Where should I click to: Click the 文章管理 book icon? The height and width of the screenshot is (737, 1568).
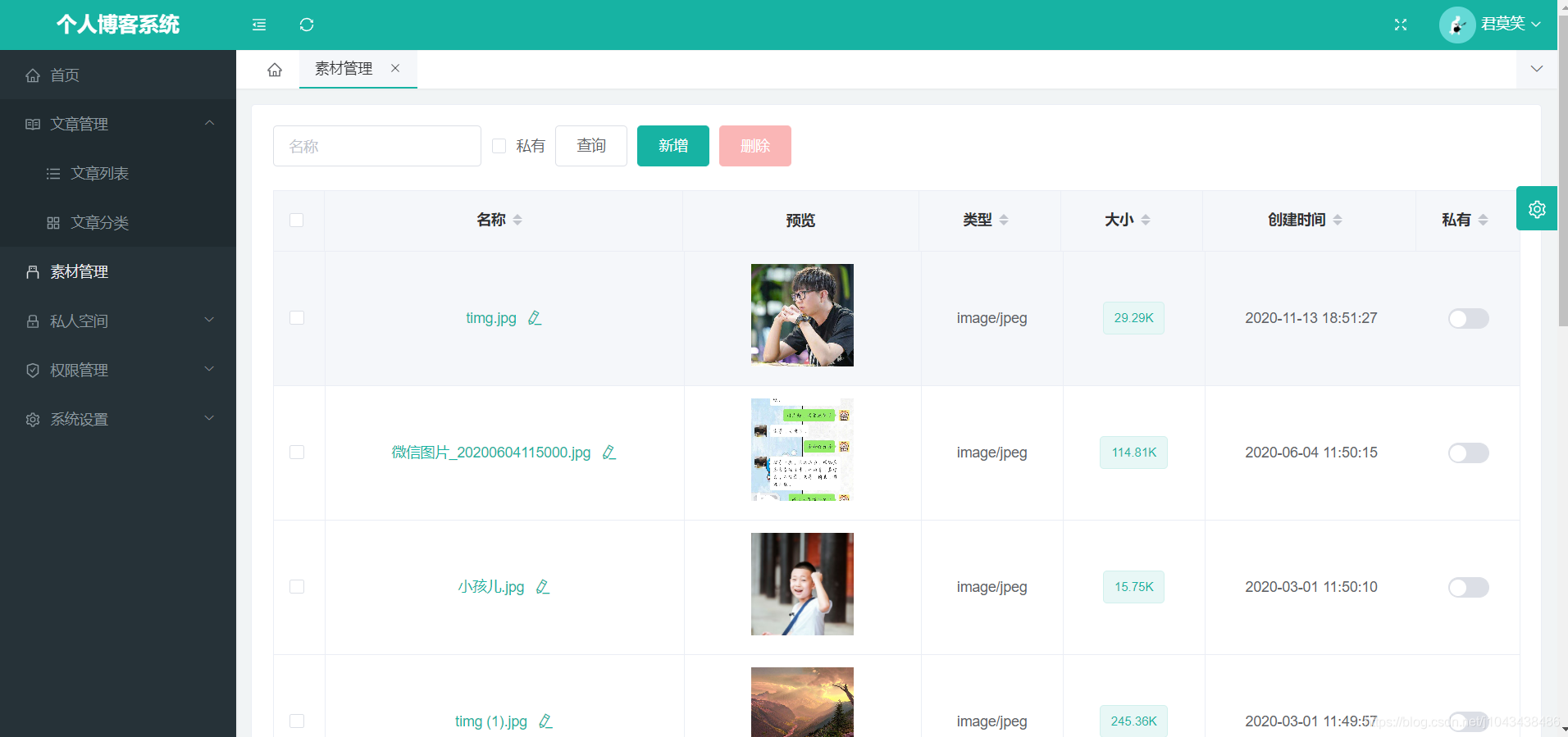click(33, 125)
